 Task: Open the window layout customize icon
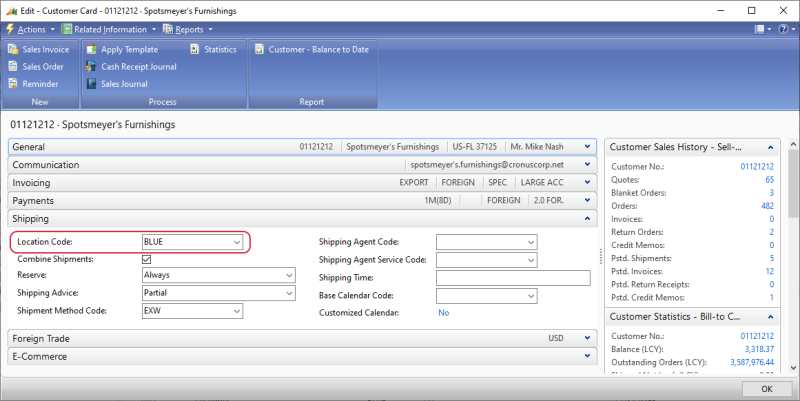[x=760, y=30]
